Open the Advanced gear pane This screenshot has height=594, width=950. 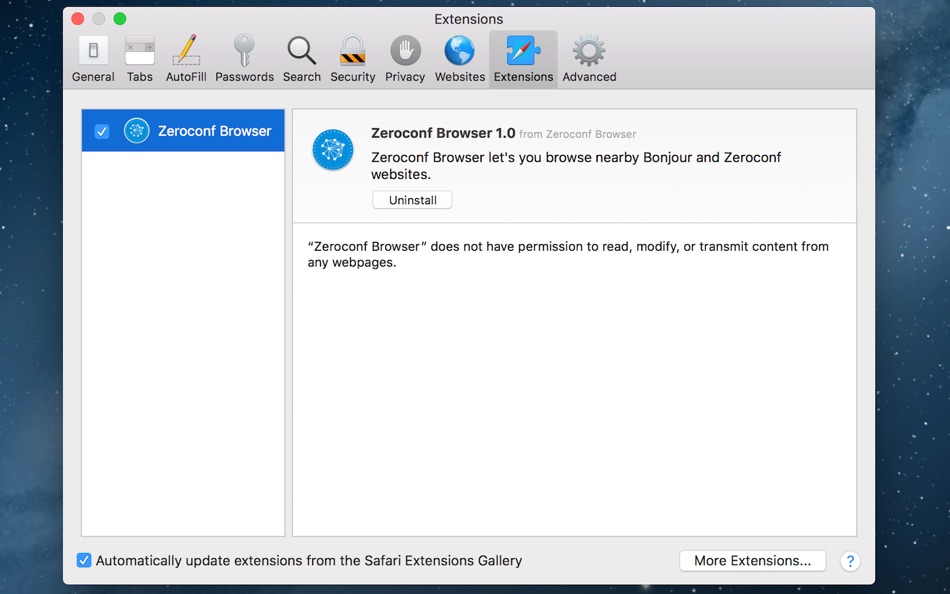pyautogui.click(x=589, y=59)
